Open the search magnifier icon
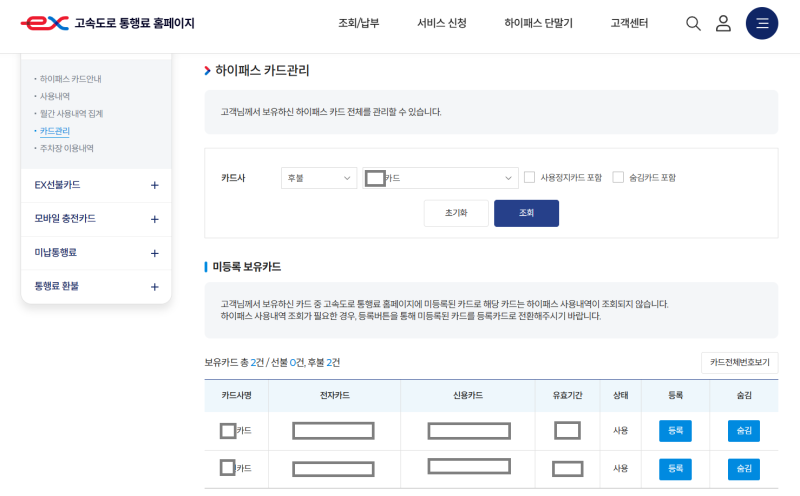This screenshot has height=496, width=800. (x=693, y=23)
